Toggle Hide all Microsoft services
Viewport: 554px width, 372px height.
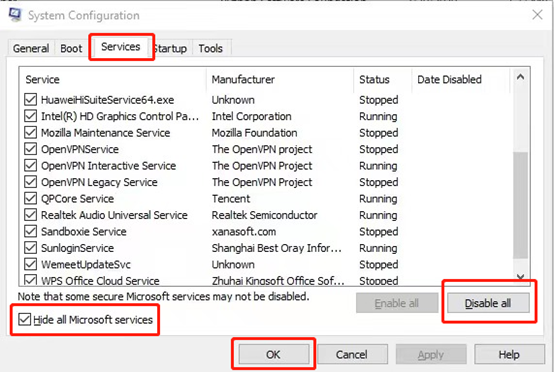[24, 319]
